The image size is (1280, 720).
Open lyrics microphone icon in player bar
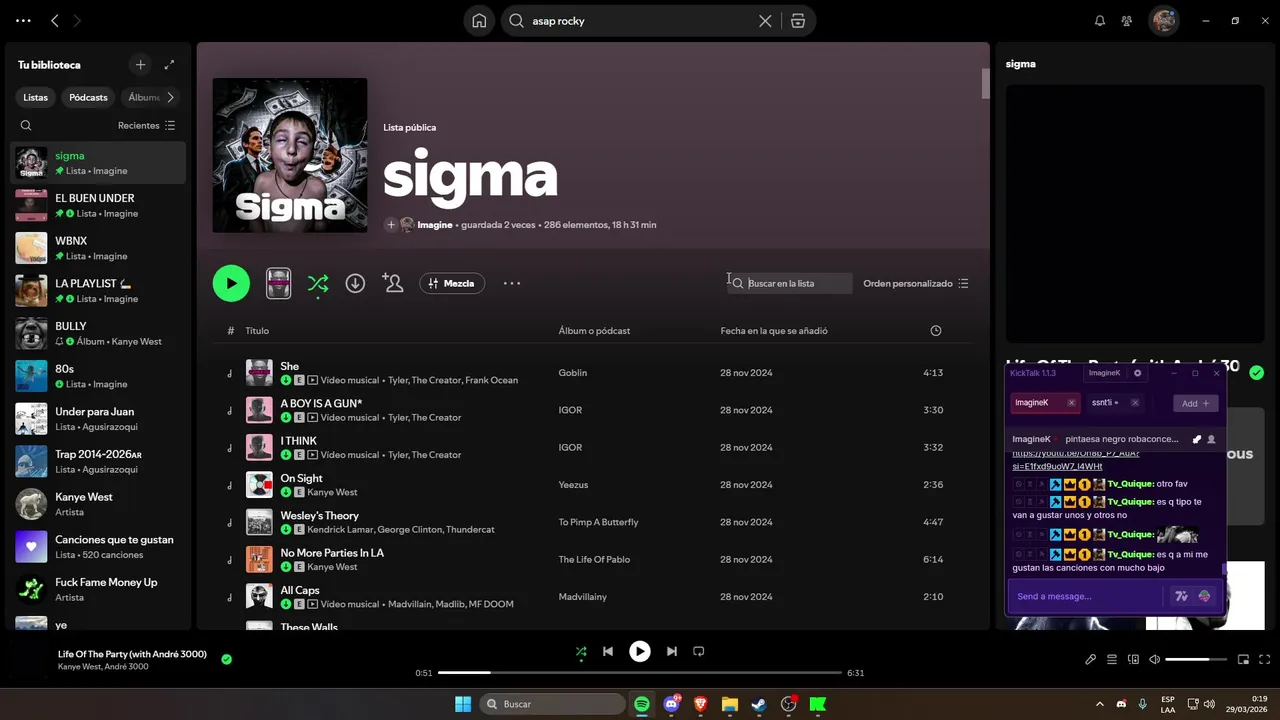(1091, 660)
